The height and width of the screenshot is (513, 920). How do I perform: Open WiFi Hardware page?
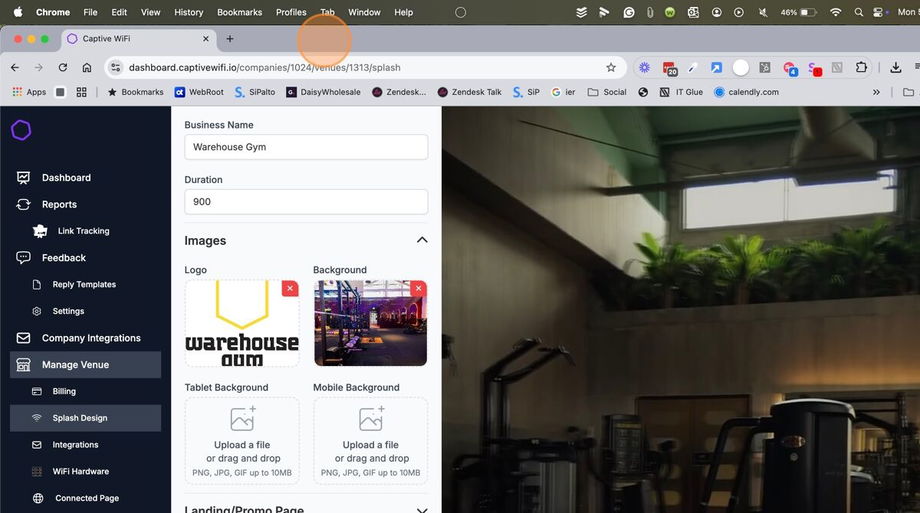[80, 471]
